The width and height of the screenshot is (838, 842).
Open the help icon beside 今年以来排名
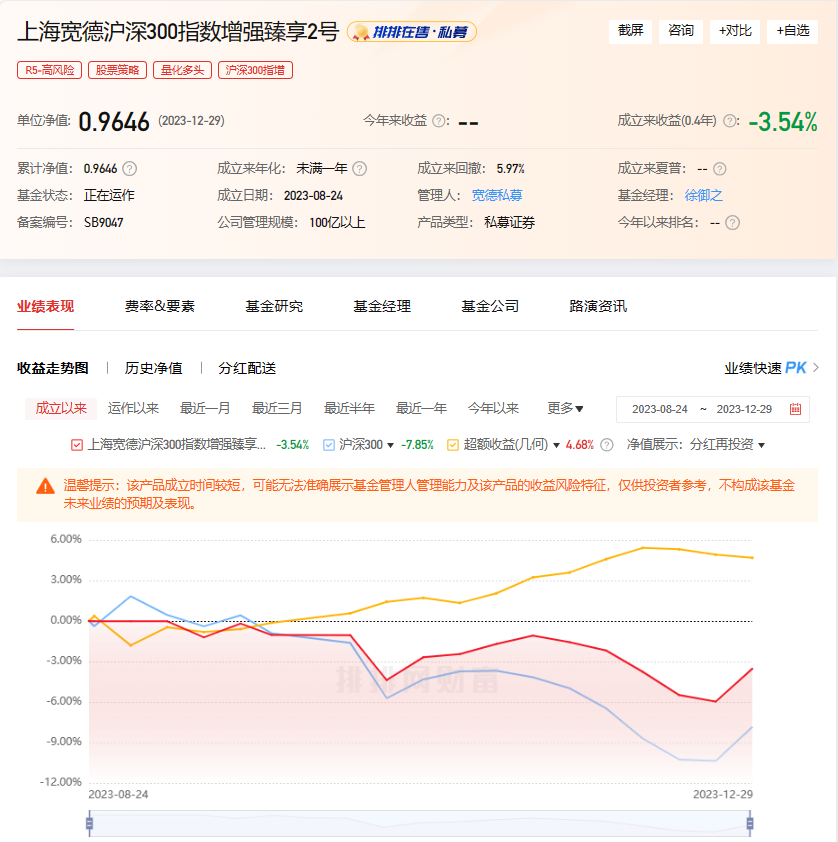coord(733,222)
